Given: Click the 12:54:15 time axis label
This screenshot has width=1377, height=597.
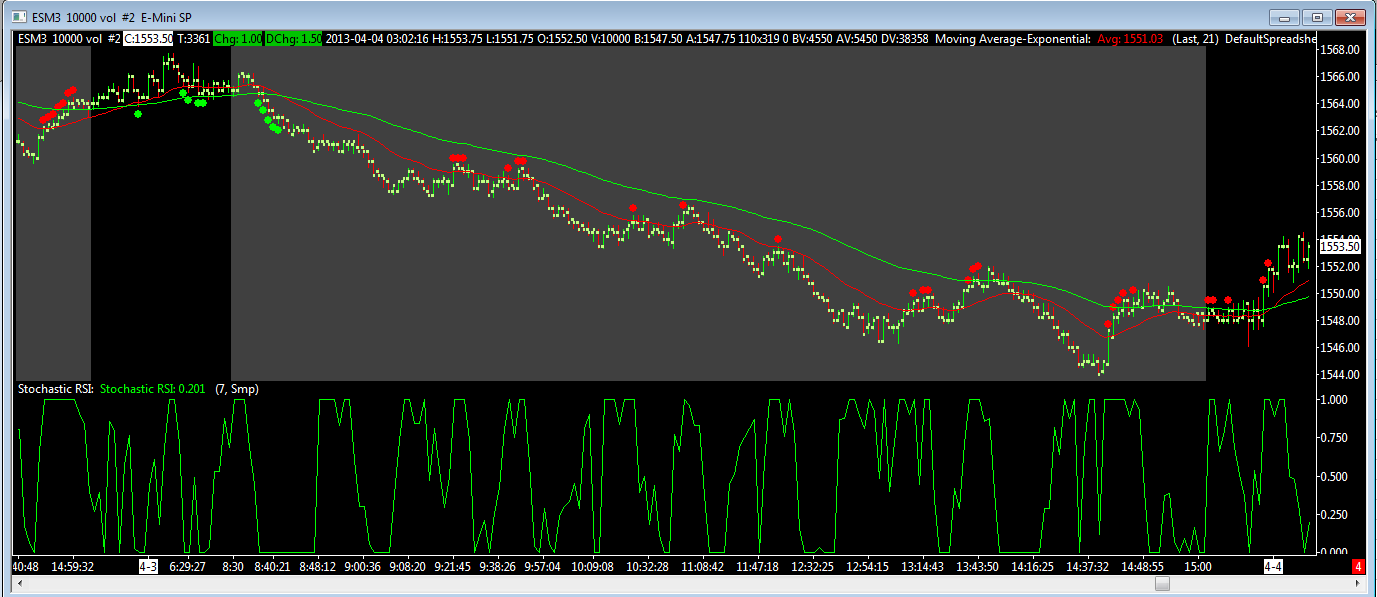Looking at the screenshot, I should coord(867,566).
